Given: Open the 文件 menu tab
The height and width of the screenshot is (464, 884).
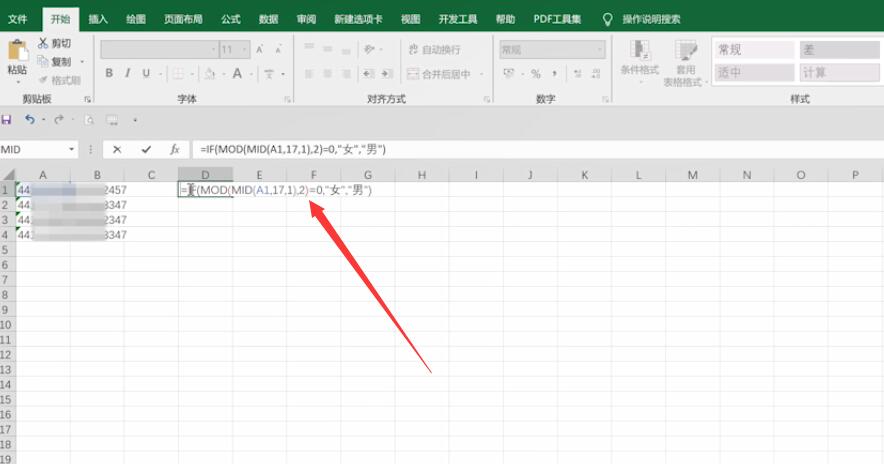Looking at the screenshot, I should pyautogui.click(x=17, y=19).
